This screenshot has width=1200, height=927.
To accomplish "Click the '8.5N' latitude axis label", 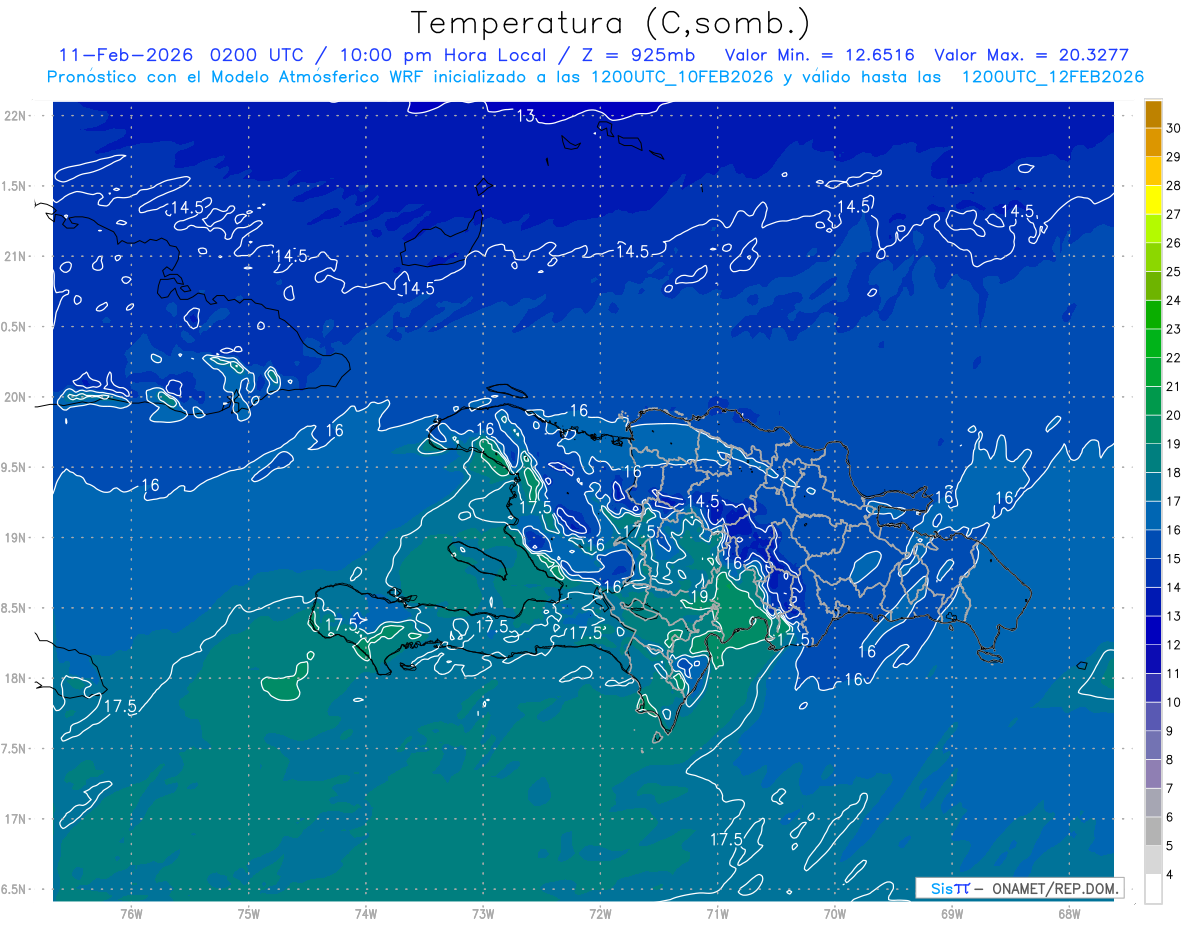I will (x=15, y=608).
